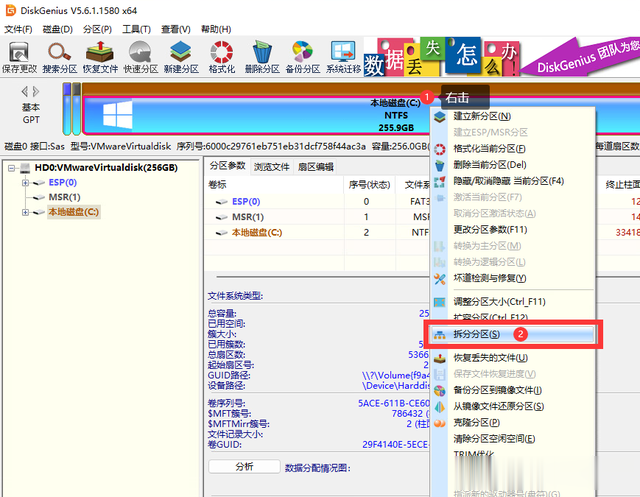Image resolution: width=640 pixels, height=497 pixels.
Task: Select the 快速分区 toolbar icon
Action: click(x=140, y=57)
